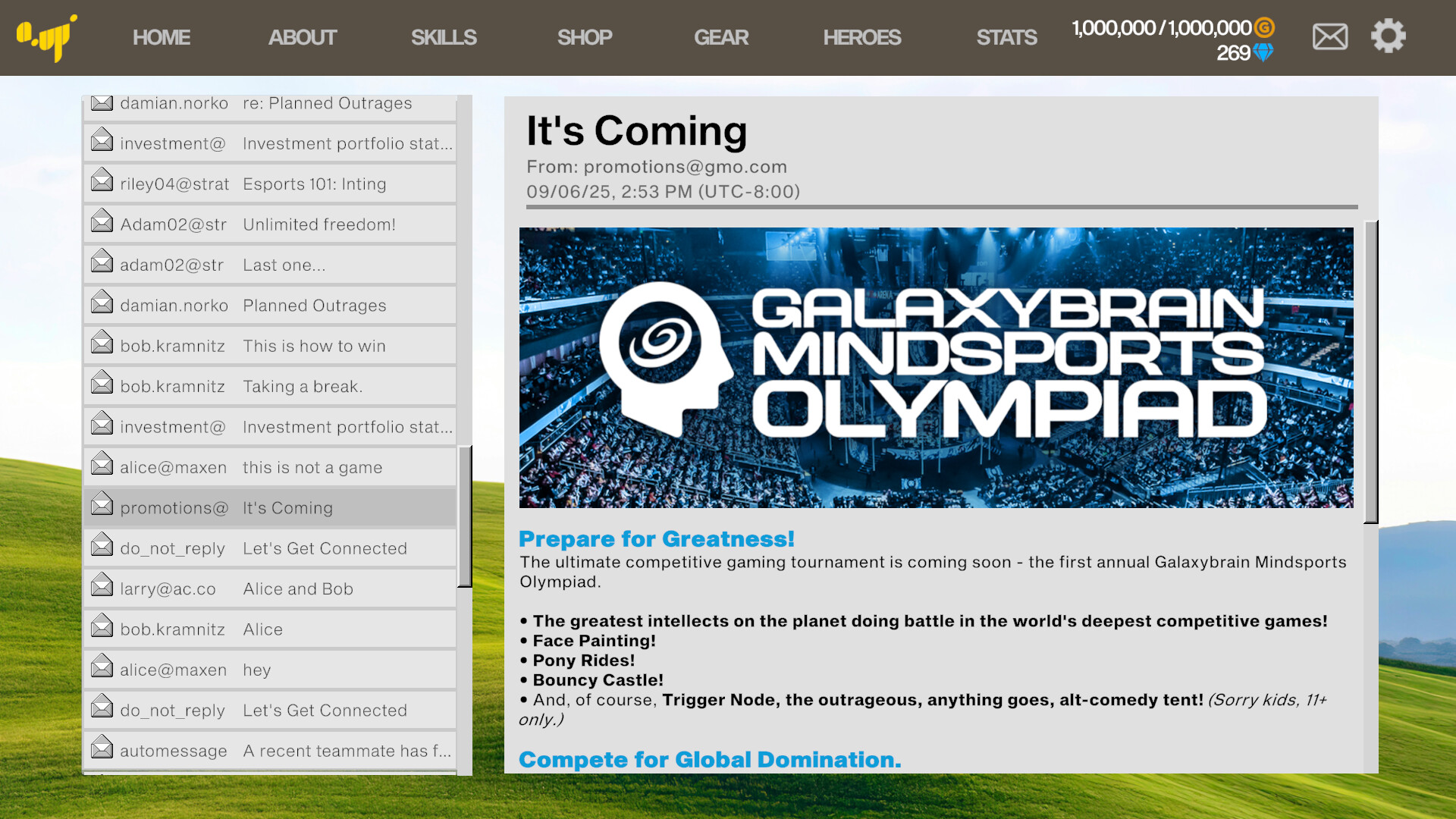Open the HEROES menu item
The image size is (1456, 819).
(x=861, y=37)
